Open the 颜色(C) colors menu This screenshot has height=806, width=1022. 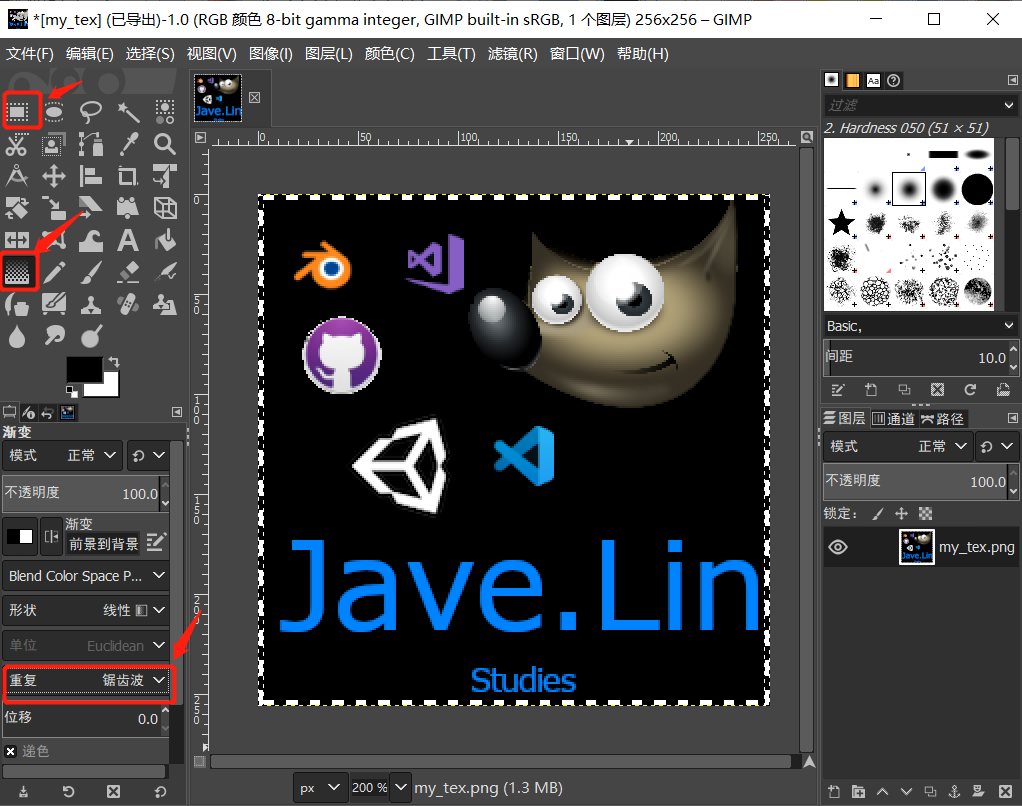[389, 54]
